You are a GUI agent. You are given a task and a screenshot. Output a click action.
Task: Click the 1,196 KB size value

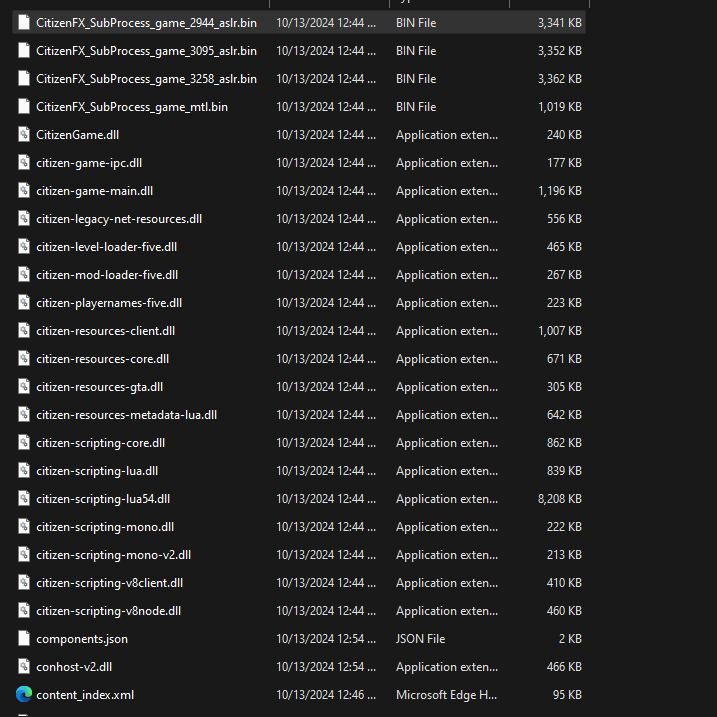pos(560,191)
